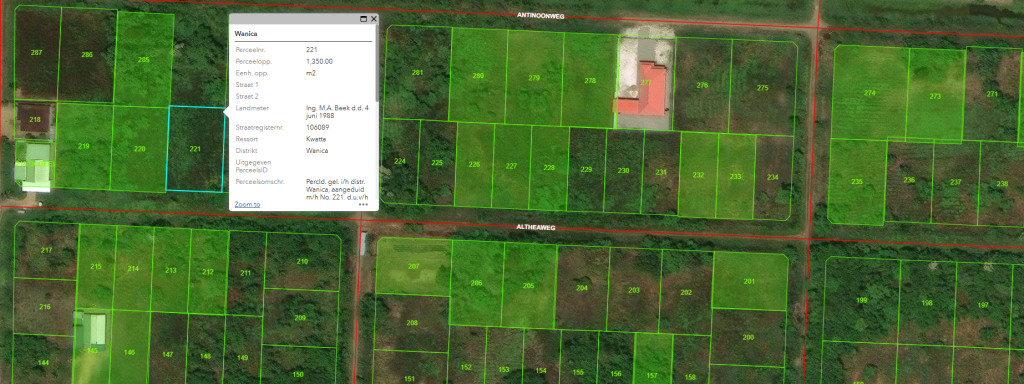Open the popup's three-dots more options menu
This screenshot has height=384, width=1024.
click(364, 204)
